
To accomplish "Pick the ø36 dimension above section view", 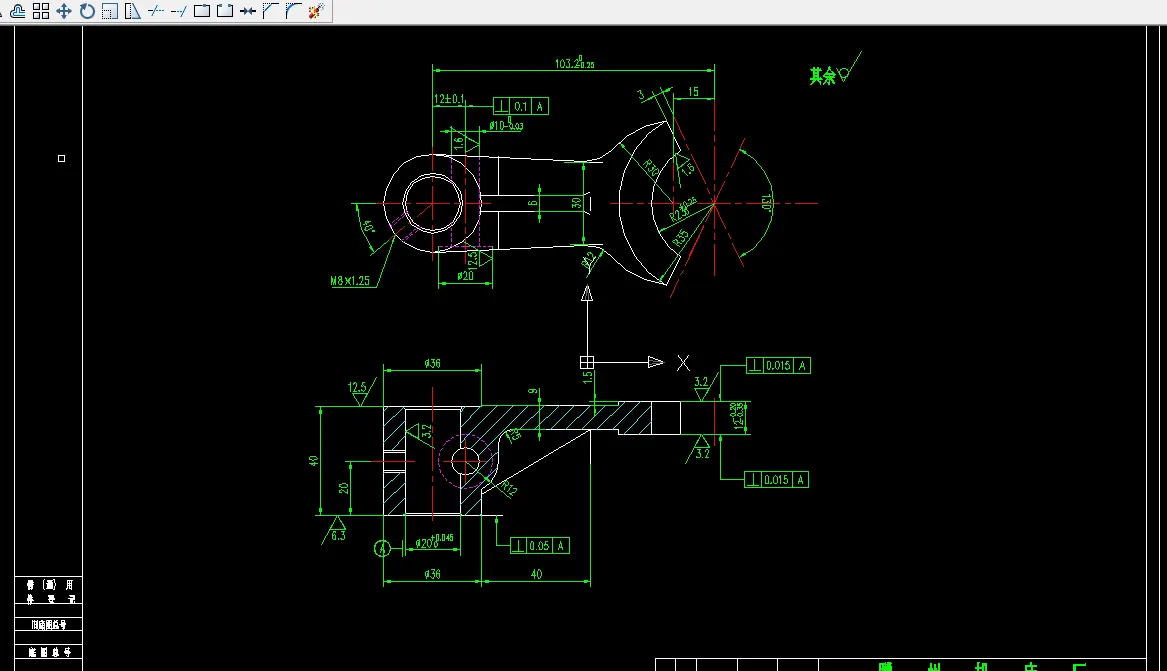I will (x=432, y=364).
